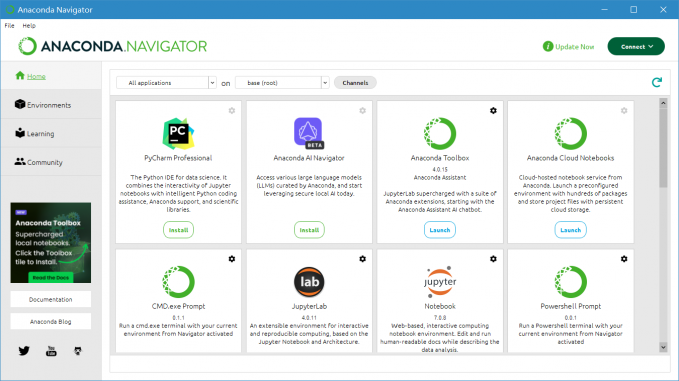Click Read the Docs on the Toolbox ad
Viewport: 679px width, 381px height.
pyautogui.click(x=51, y=278)
